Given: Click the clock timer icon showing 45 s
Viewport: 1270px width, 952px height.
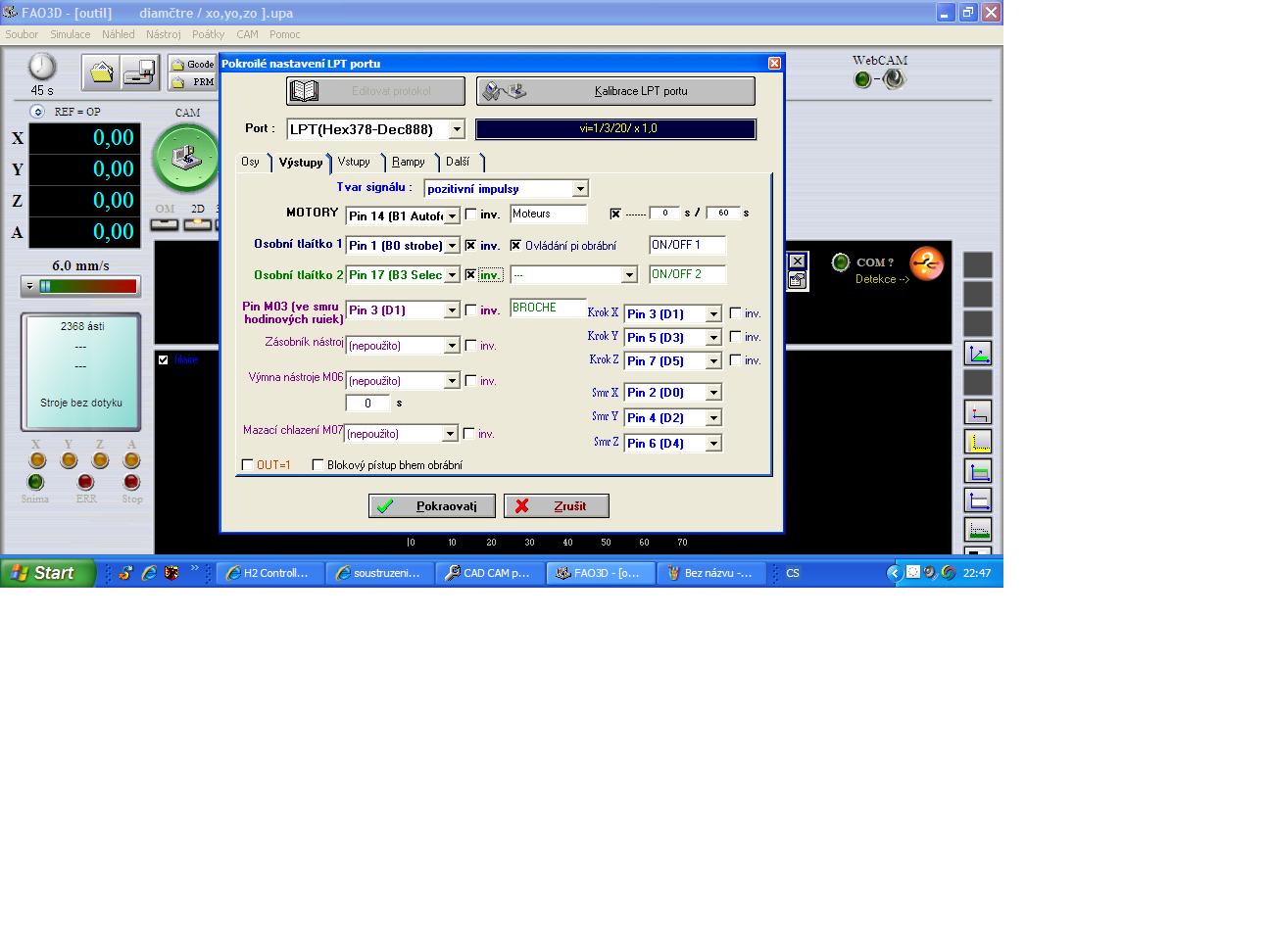Looking at the screenshot, I should pos(42,68).
